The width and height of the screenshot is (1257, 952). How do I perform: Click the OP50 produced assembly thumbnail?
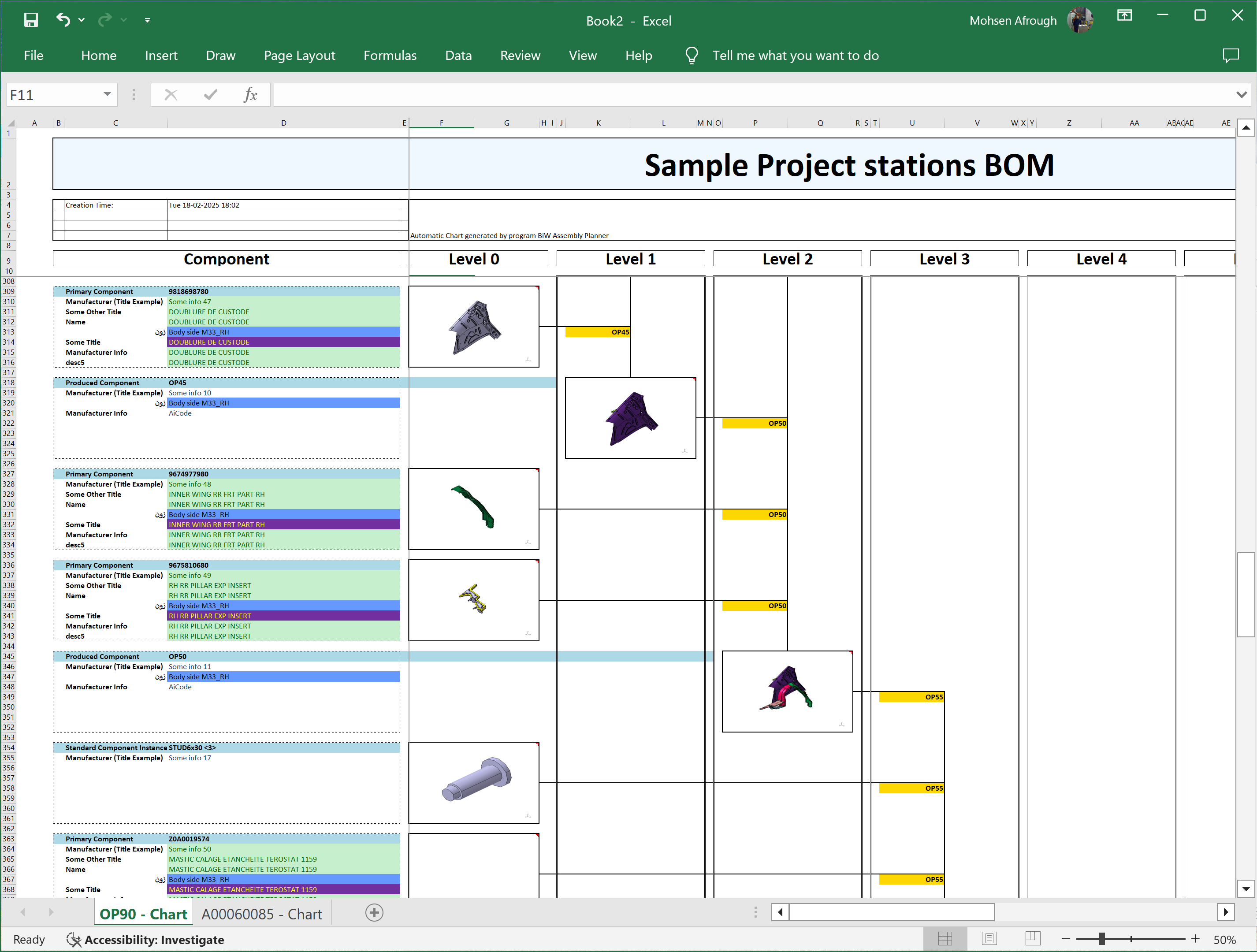click(787, 692)
